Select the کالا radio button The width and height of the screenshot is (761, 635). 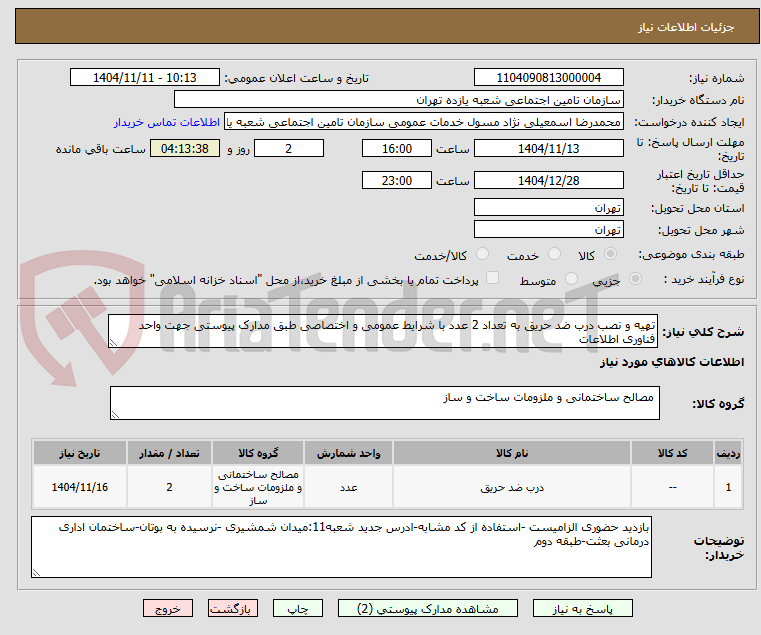coord(611,254)
